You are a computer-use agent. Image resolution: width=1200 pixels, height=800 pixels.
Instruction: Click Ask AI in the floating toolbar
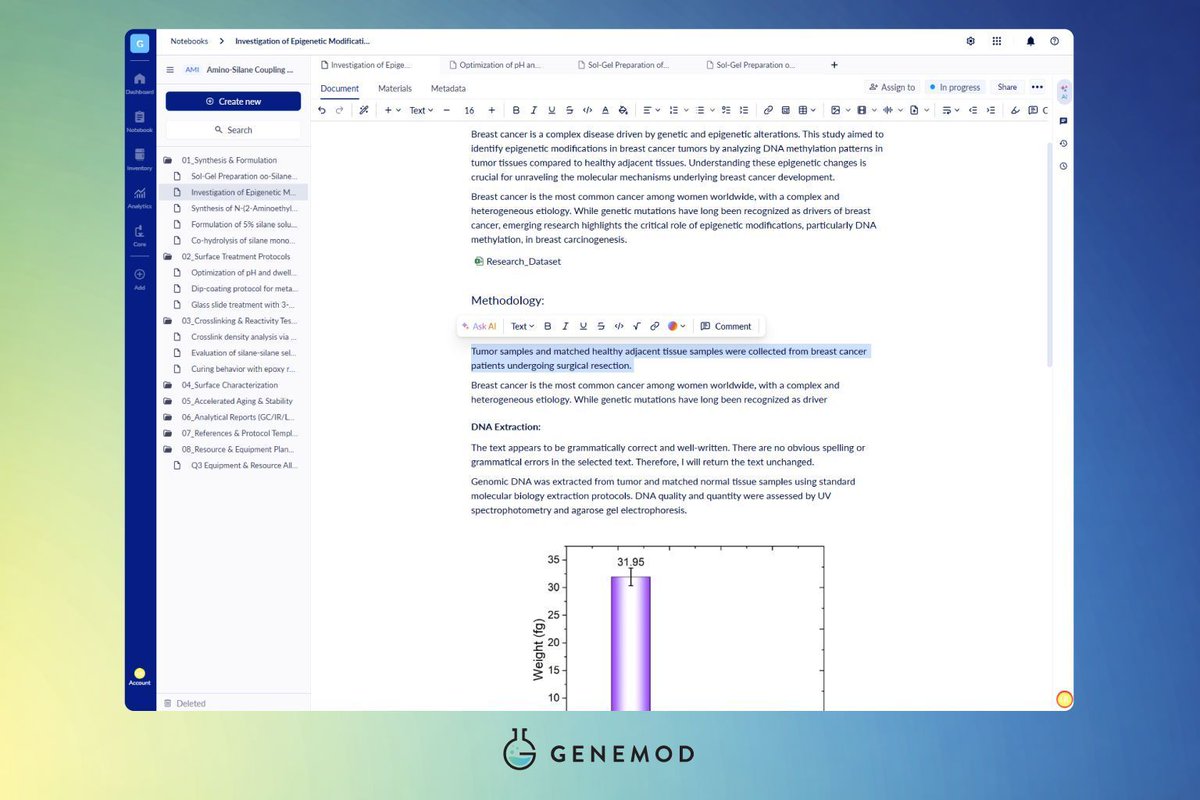[479, 326]
